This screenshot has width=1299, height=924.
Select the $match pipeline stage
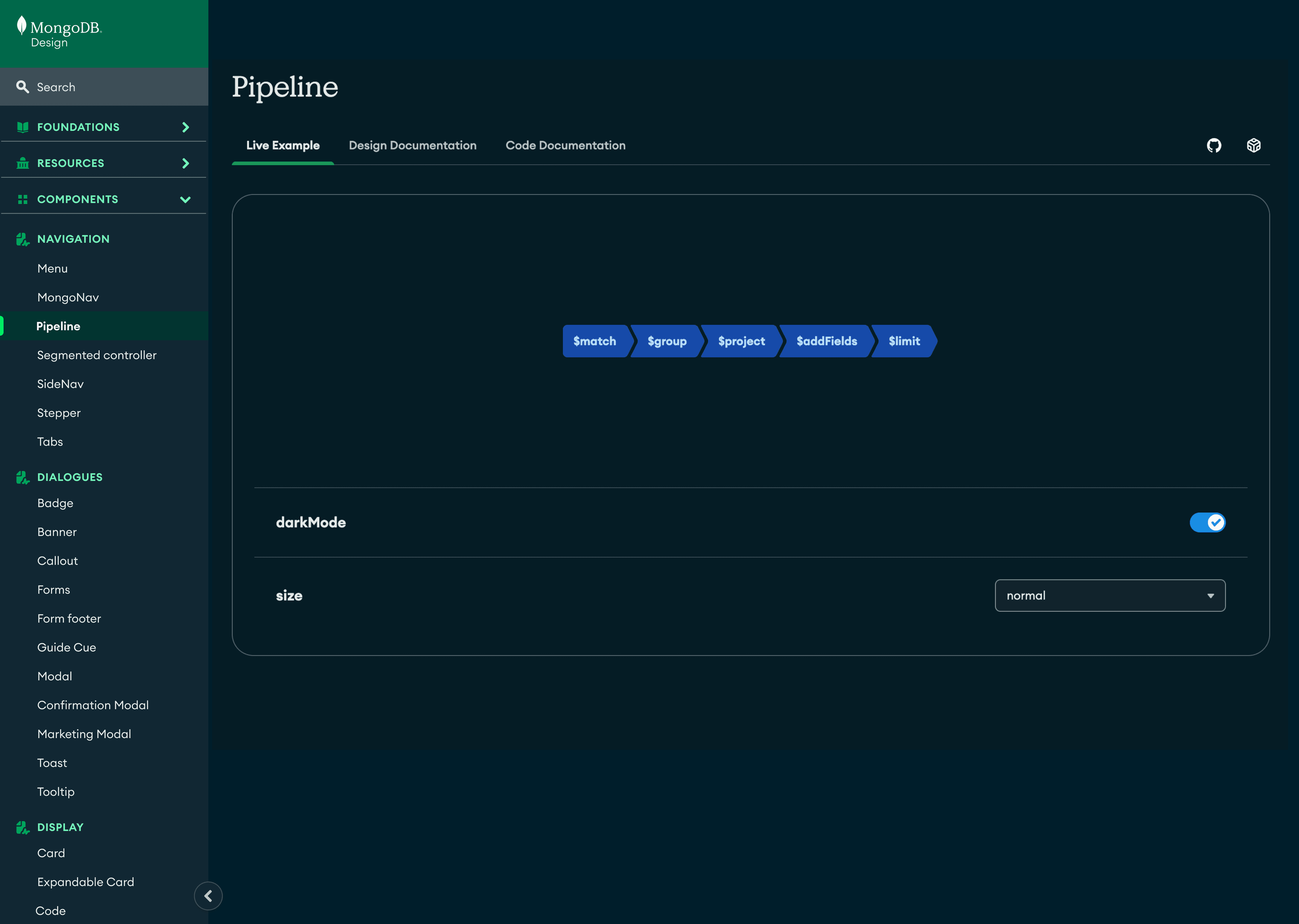(594, 341)
